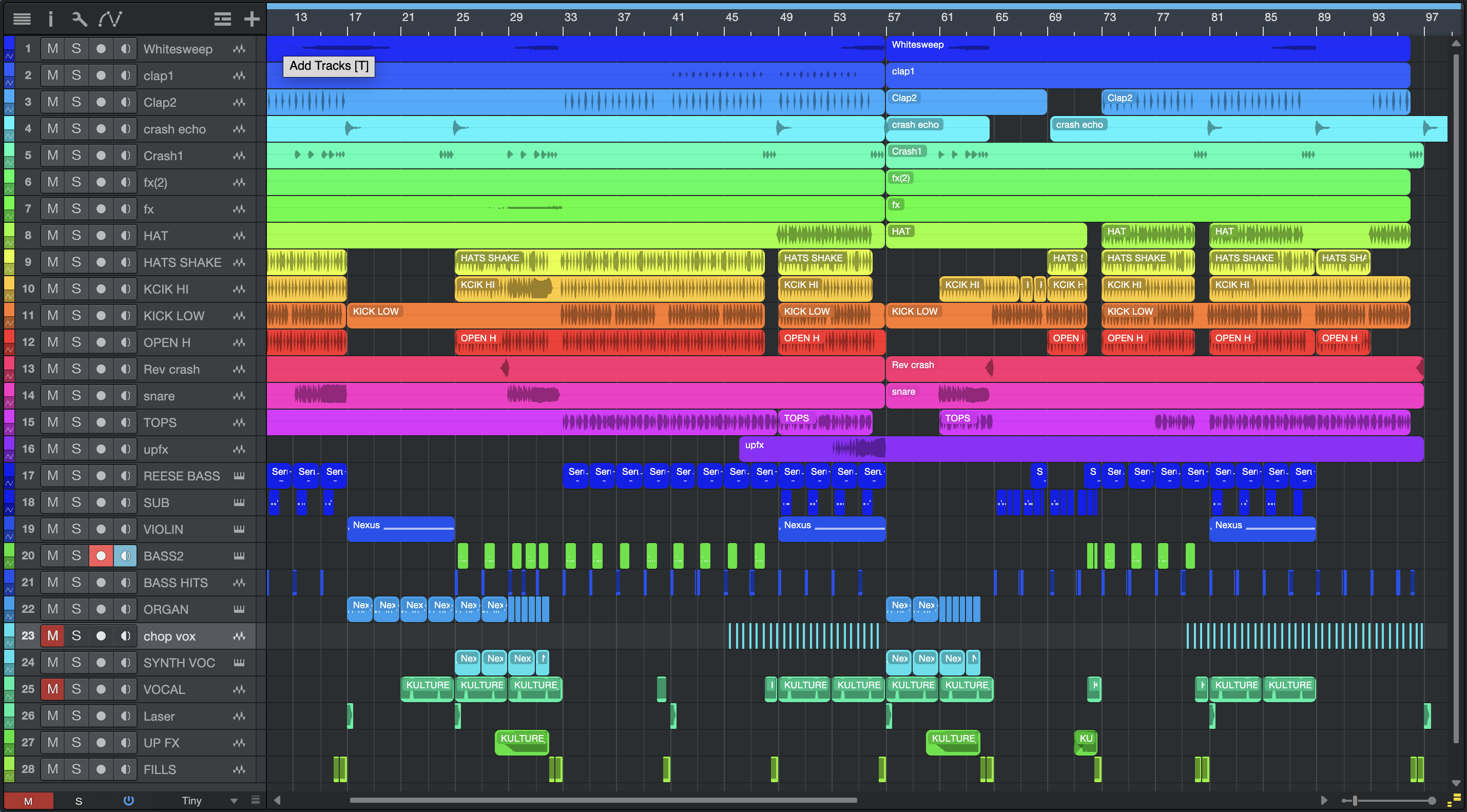Select the chop vox track

[169, 636]
